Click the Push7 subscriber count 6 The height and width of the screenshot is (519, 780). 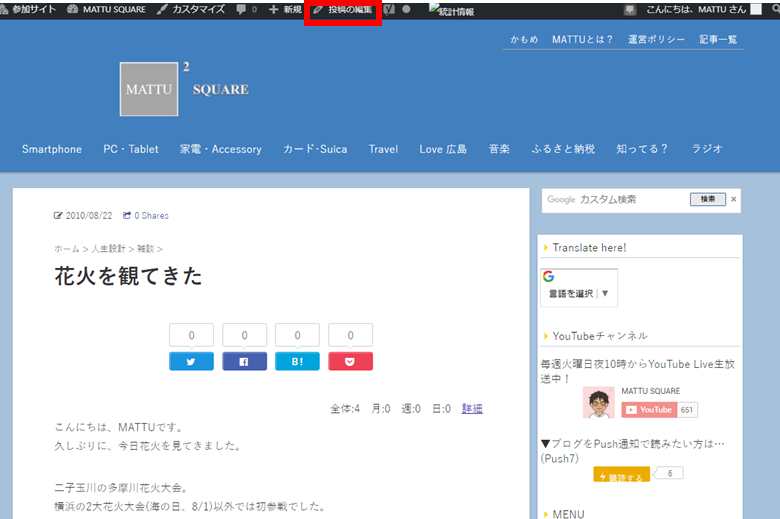pyautogui.click(x=670, y=473)
